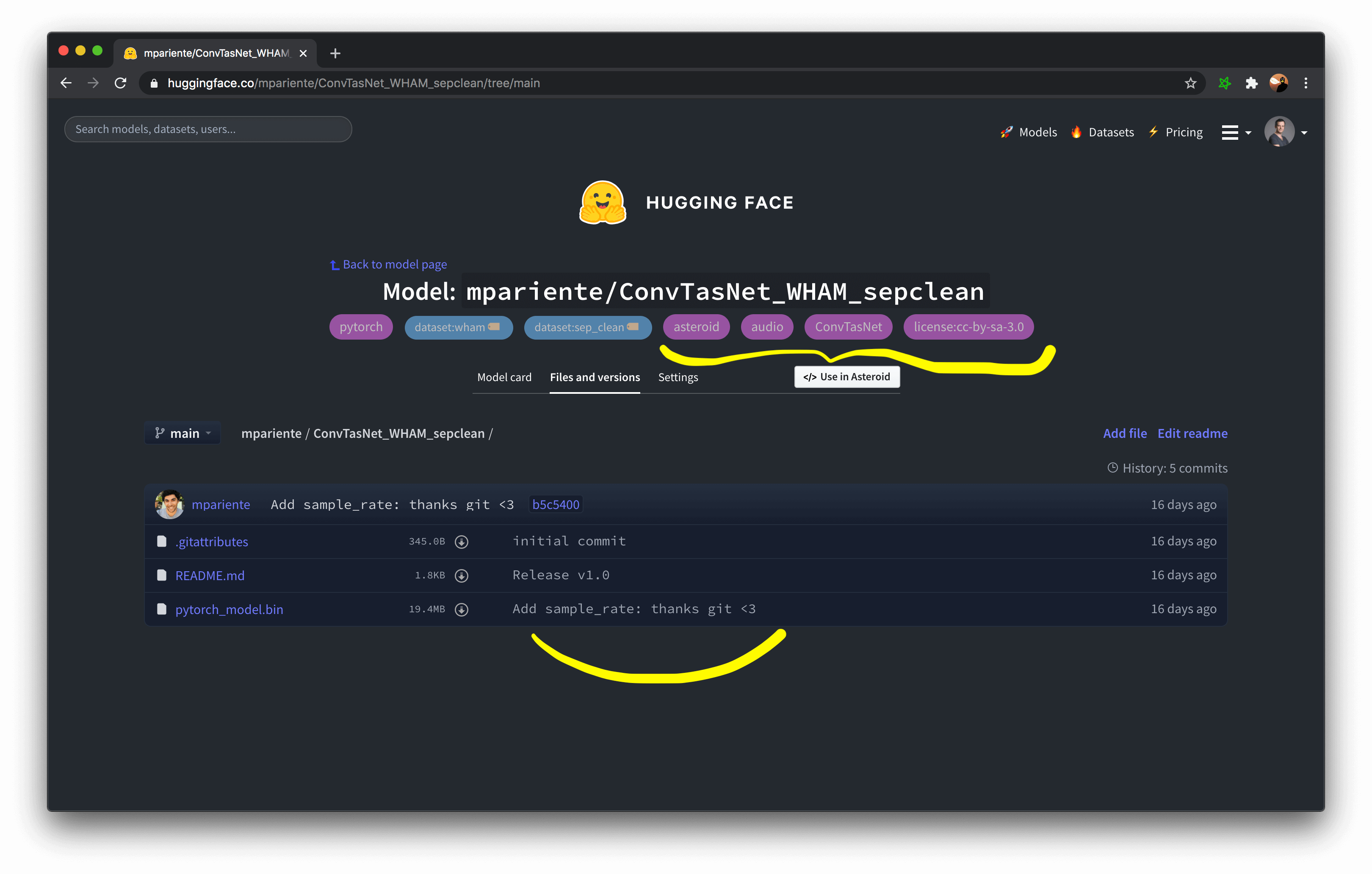Image resolution: width=1372 pixels, height=874 pixels.
Task: Open Chrome's three-dot menu
Action: pyautogui.click(x=1306, y=83)
